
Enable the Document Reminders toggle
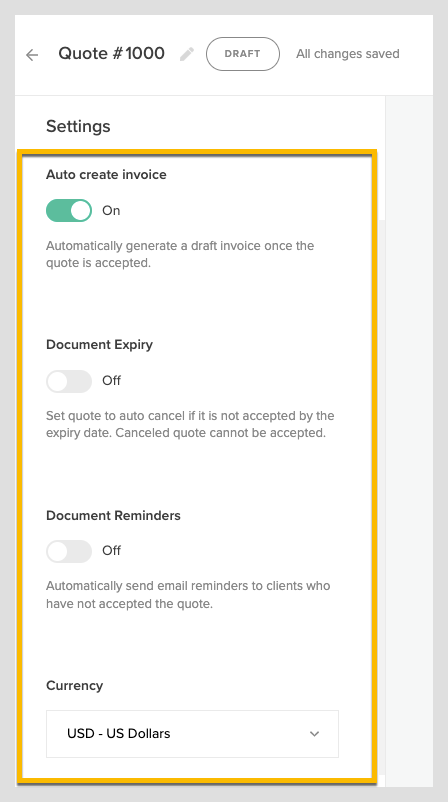69,551
